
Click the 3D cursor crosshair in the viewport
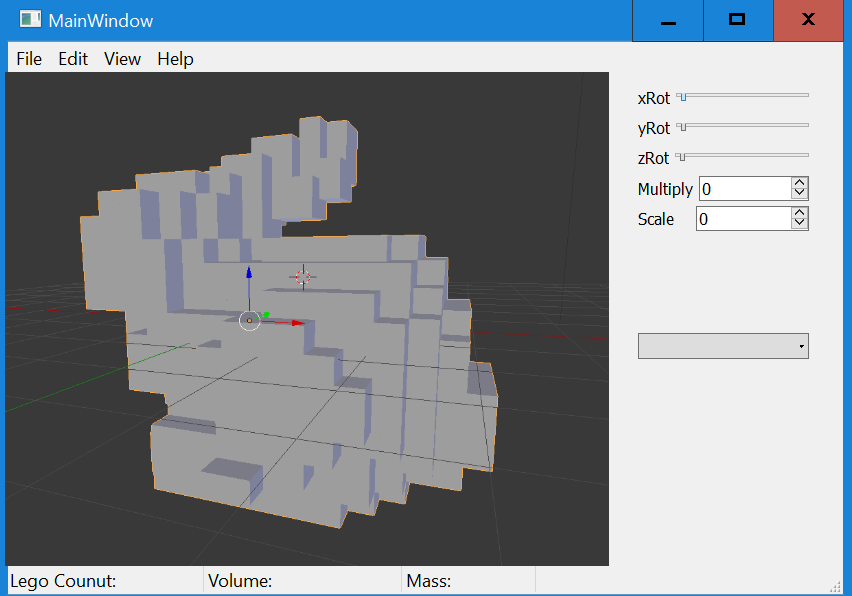pyautogui.click(x=303, y=277)
